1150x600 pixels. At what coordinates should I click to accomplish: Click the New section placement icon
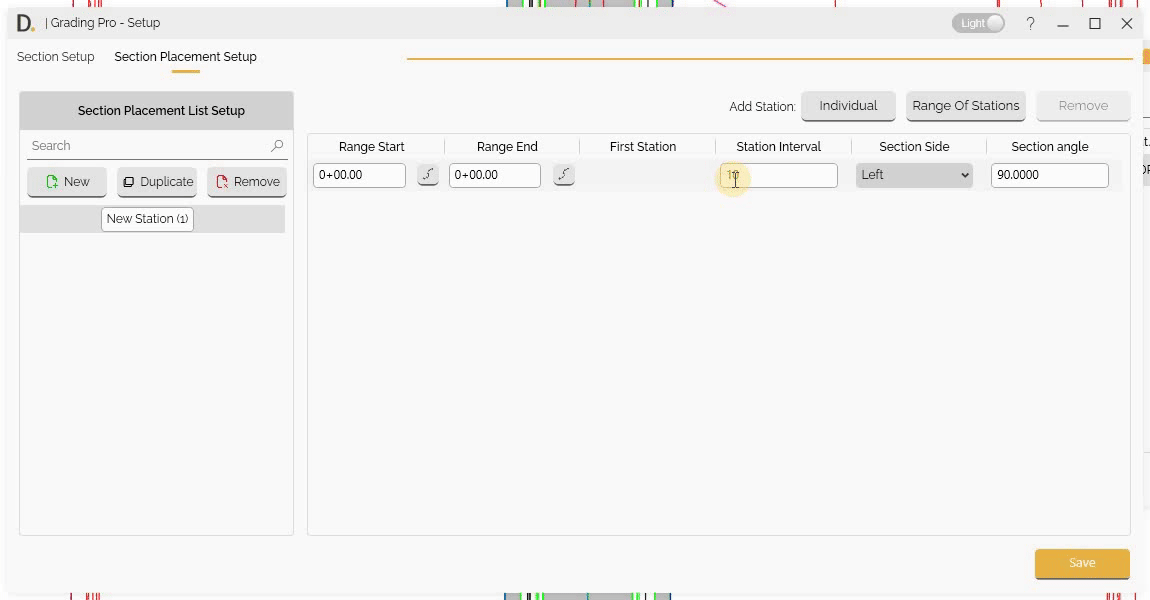point(53,181)
